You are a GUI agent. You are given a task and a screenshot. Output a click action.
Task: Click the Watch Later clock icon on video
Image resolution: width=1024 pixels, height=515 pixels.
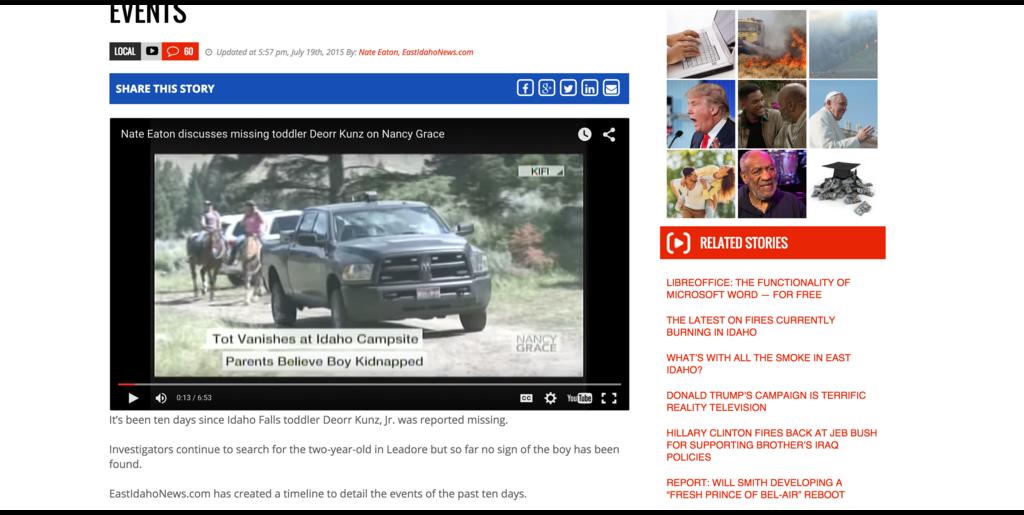[584, 134]
